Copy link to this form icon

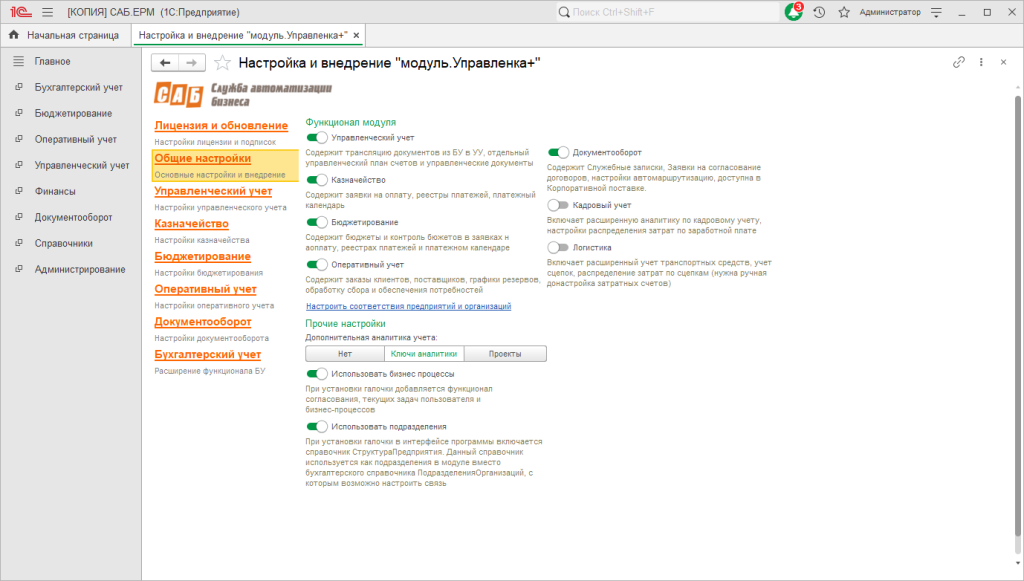[959, 62]
